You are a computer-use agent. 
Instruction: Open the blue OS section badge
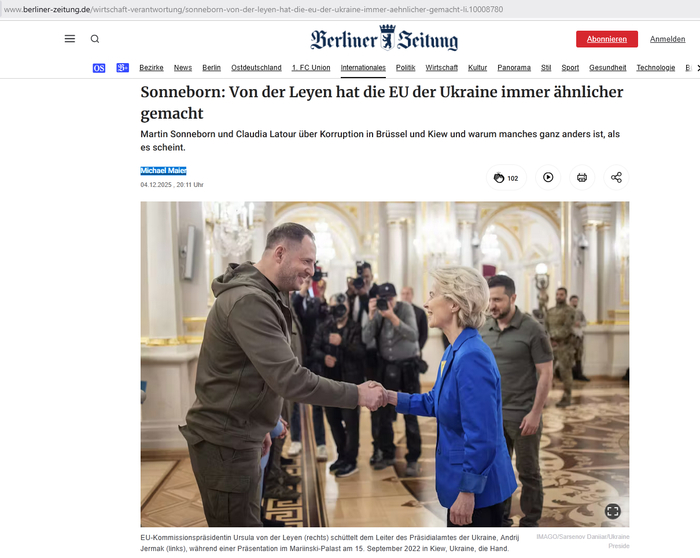coord(99,68)
